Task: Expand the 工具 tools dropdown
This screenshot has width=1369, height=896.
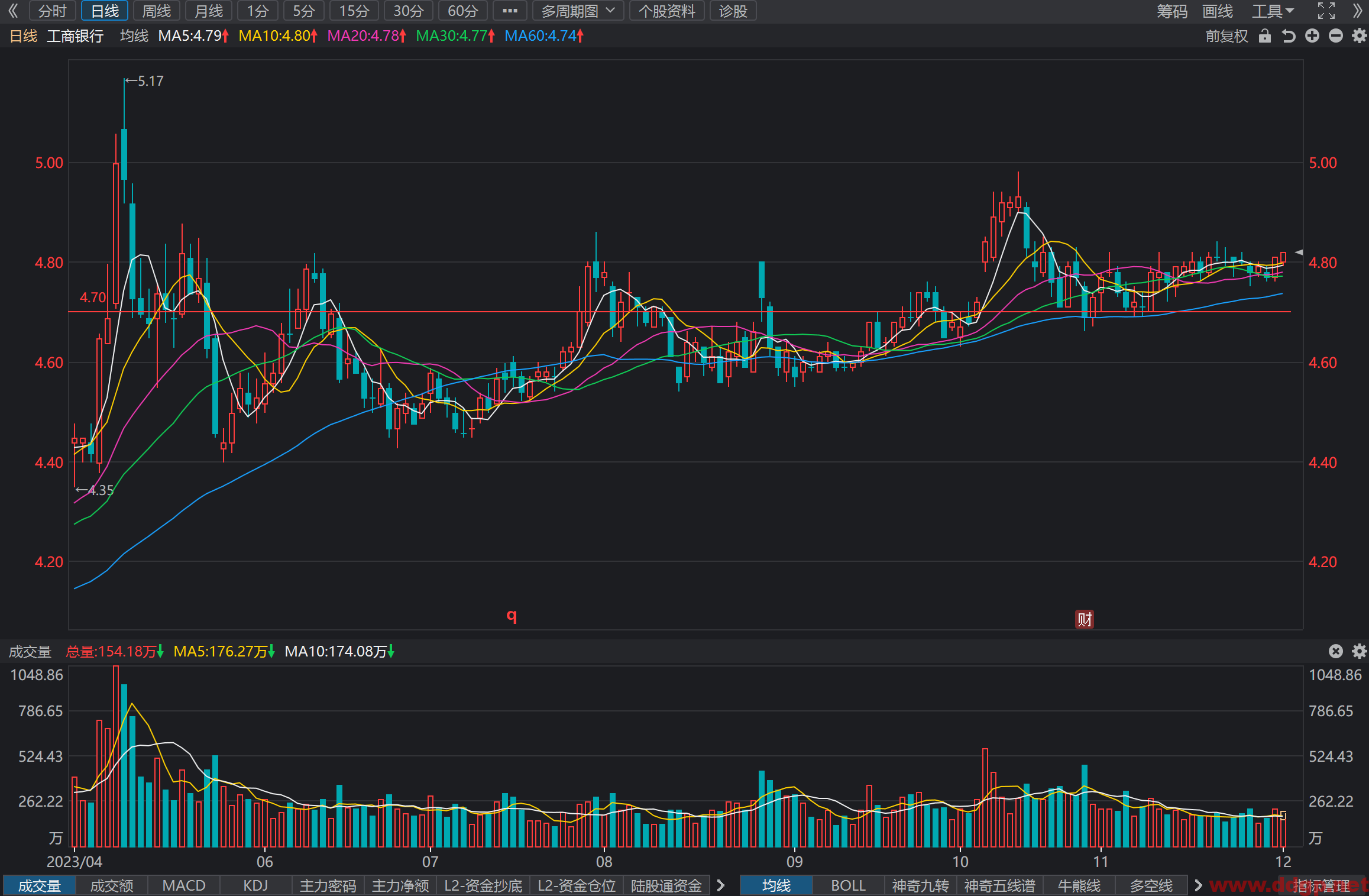Action: pyautogui.click(x=1273, y=11)
